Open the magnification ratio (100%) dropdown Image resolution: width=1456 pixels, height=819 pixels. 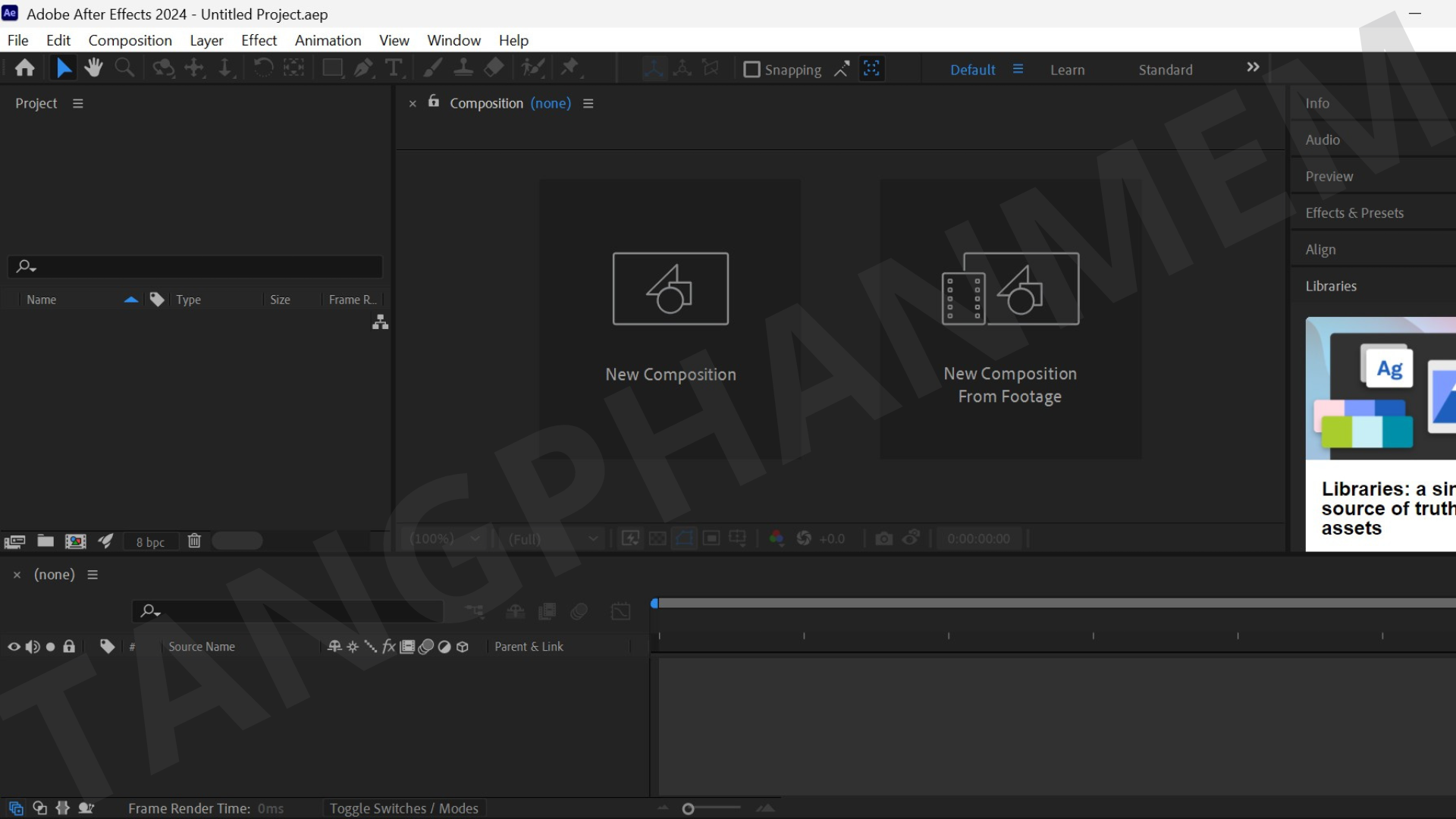coord(444,538)
